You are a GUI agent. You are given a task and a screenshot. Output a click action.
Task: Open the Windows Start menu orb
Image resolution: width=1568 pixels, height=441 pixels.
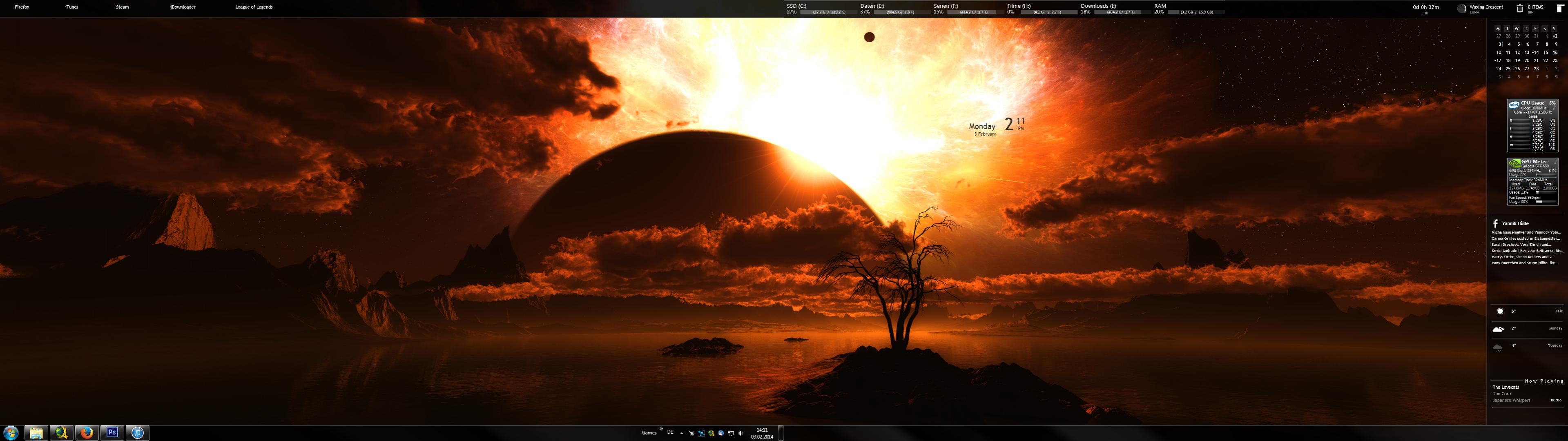pos(11,432)
